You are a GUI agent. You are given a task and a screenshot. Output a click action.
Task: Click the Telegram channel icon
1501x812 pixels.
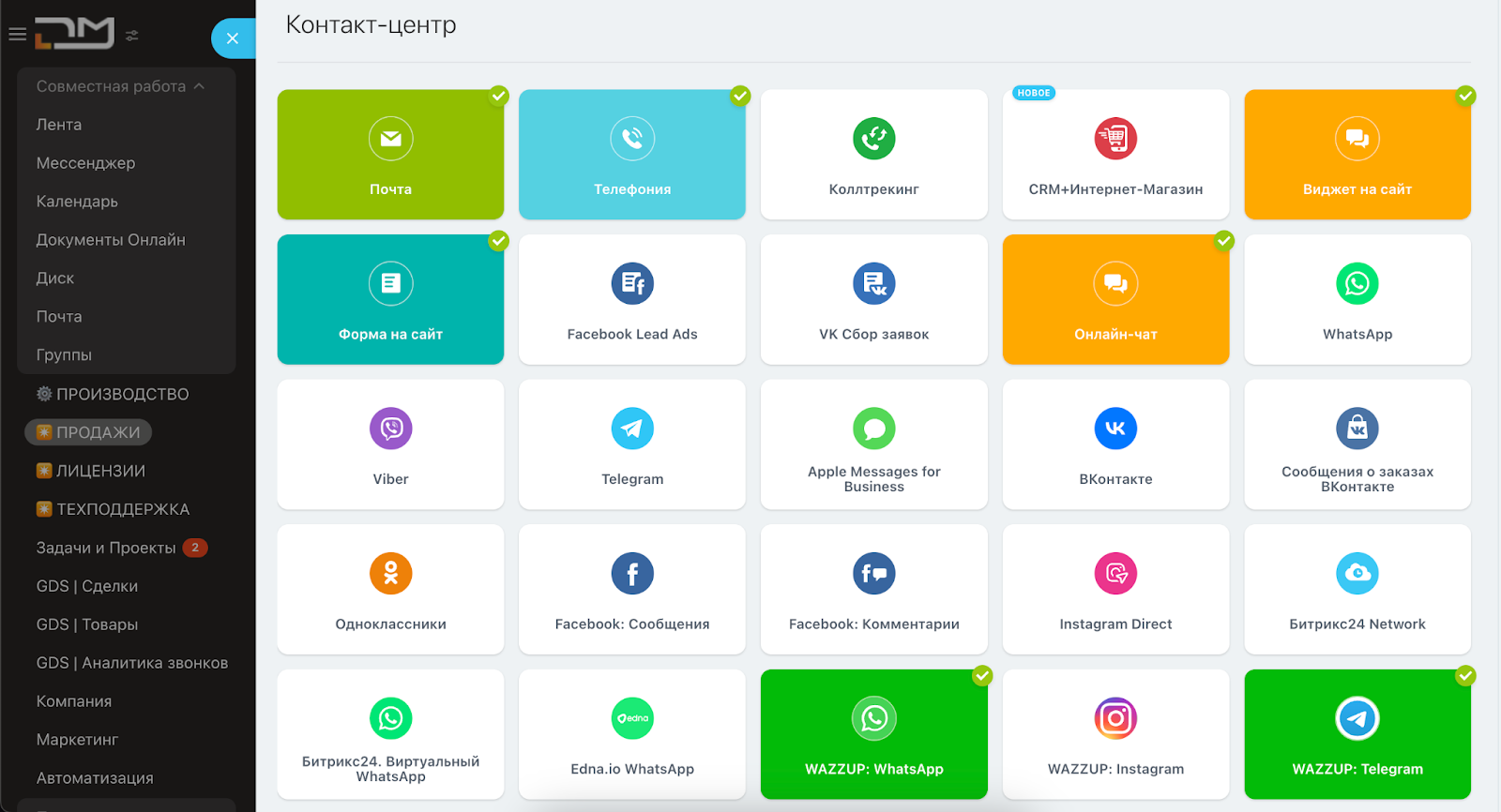click(632, 429)
